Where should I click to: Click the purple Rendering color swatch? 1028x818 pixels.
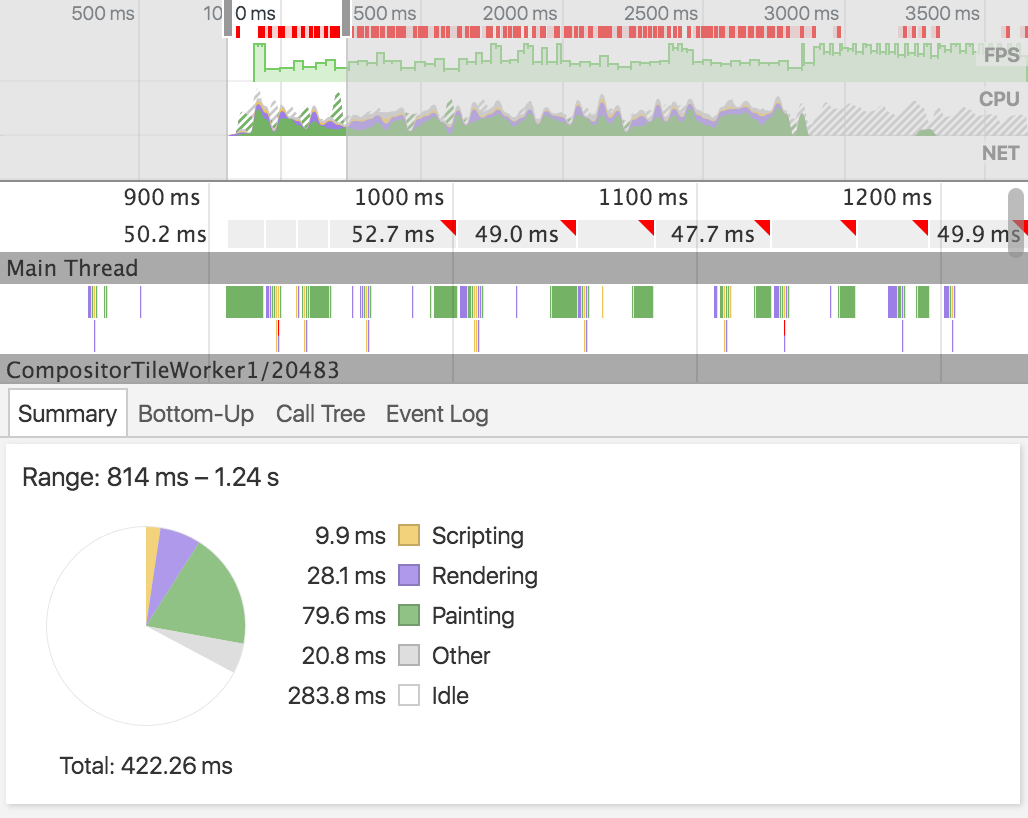[x=409, y=575]
